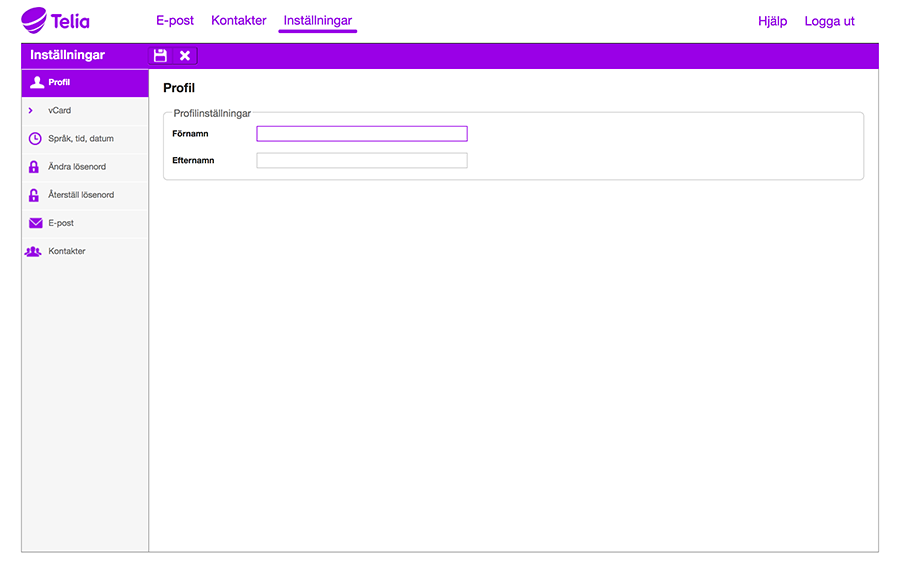900x563 pixels.
Task: Click the people group icon for Kontakter
Action: point(33,251)
